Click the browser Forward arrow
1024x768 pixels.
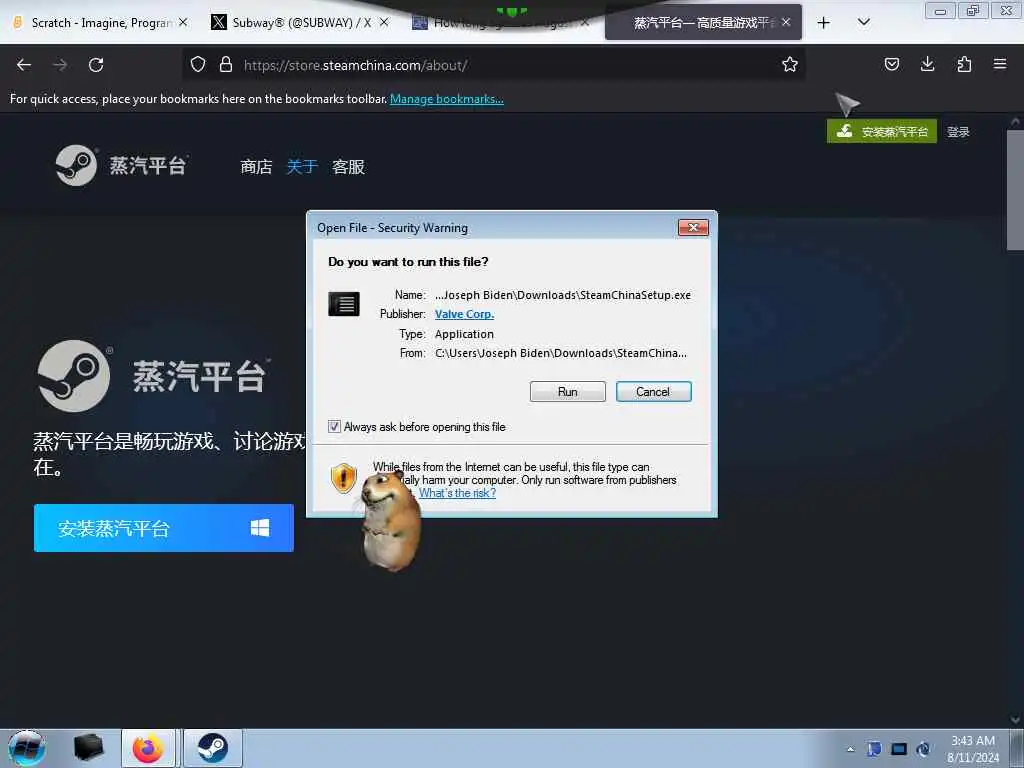click(60, 65)
